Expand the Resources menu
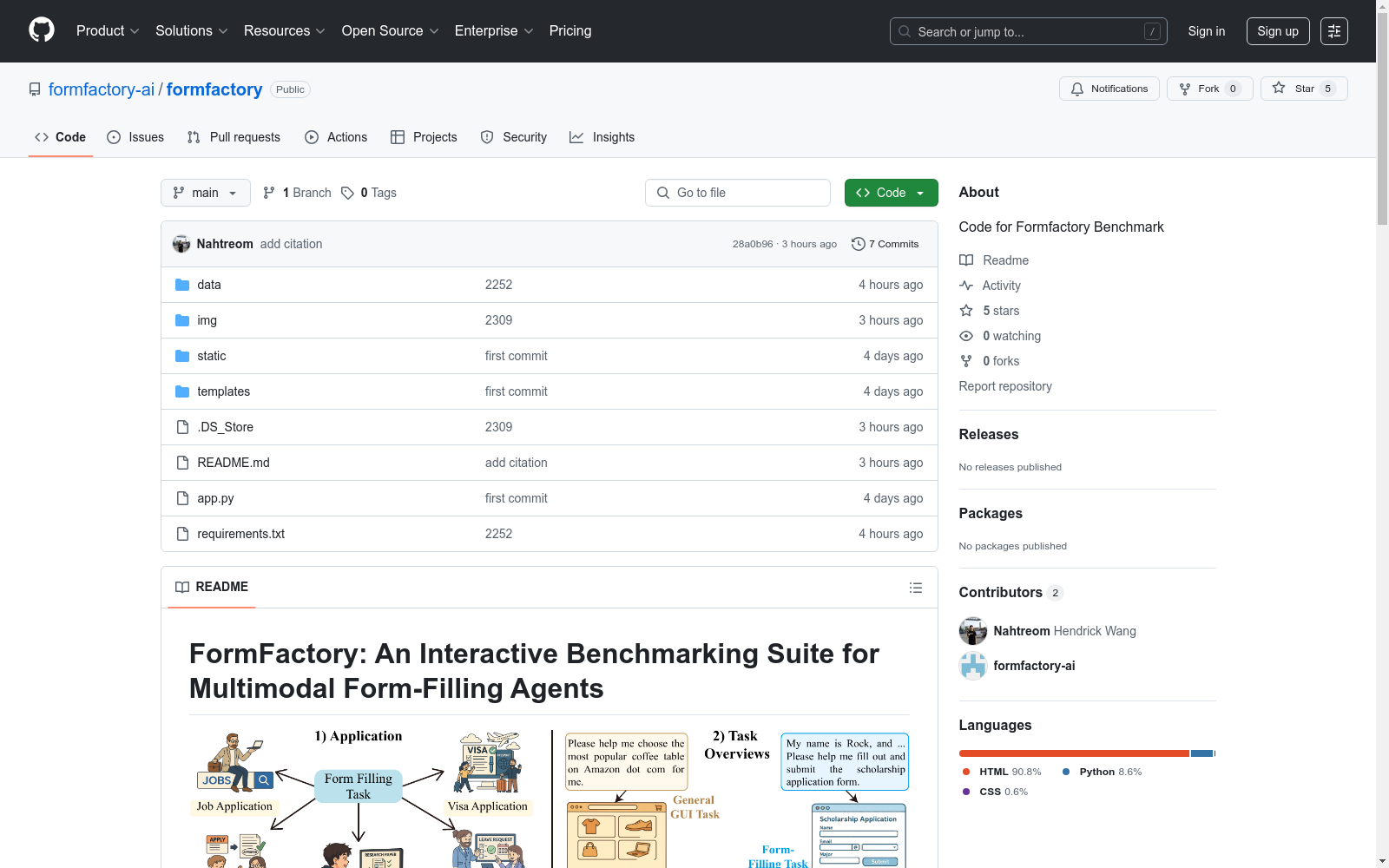The width and height of the screenshot is (1389, 868). click(x=285, y=31)
